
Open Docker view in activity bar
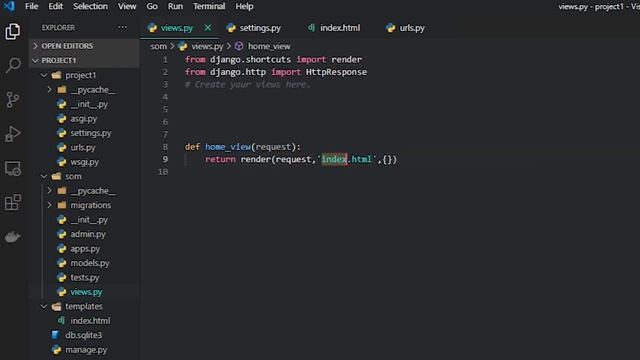click(x=13, y=236)
